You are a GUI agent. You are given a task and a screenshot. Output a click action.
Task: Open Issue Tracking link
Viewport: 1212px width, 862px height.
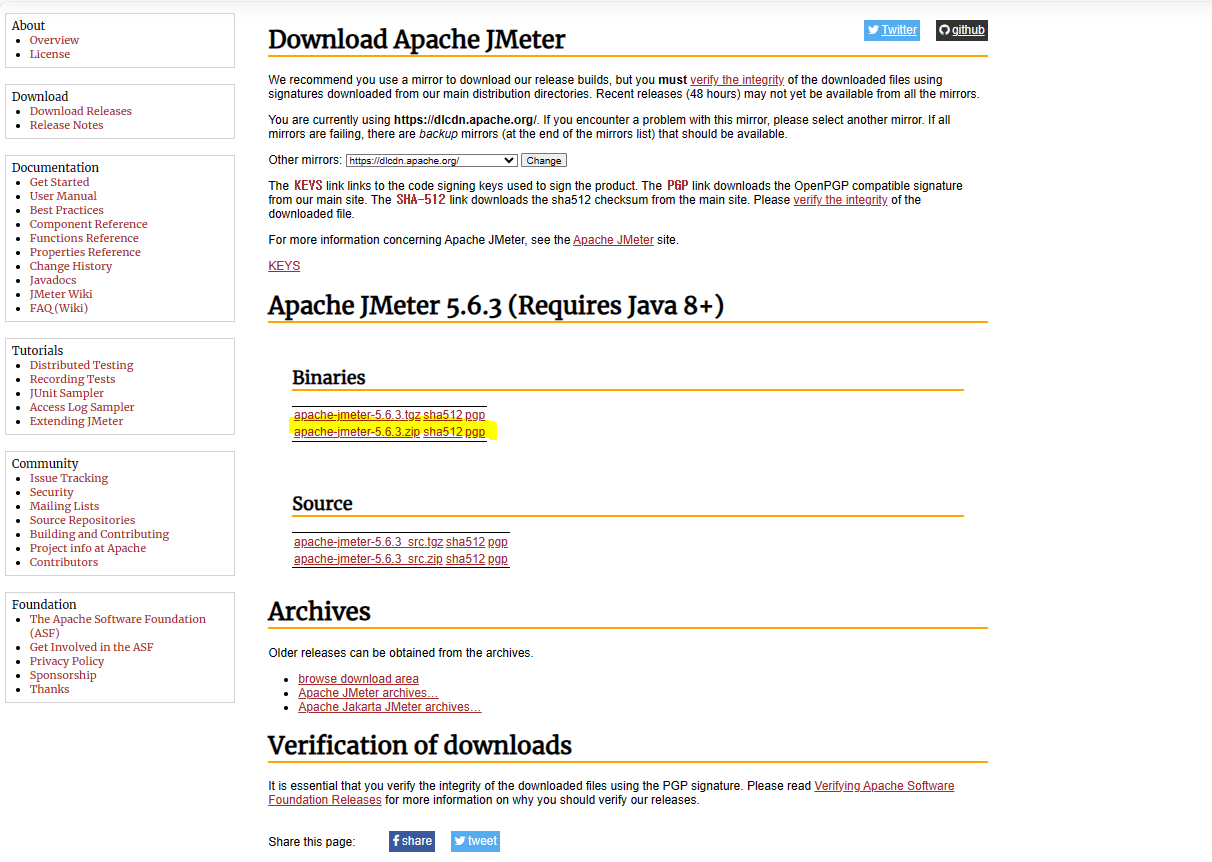coord(69,478)
